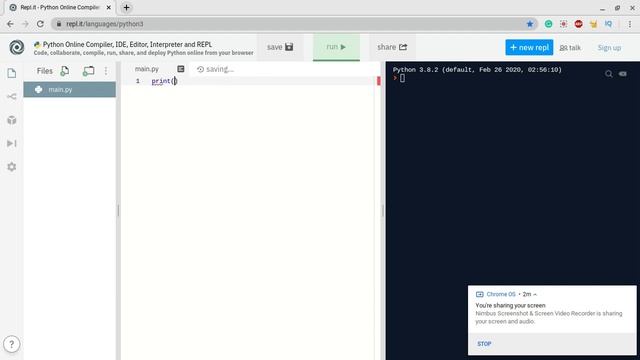Screen dimensions: 640x360
Task: Bookmark the page with star icon
Action: 530,24
